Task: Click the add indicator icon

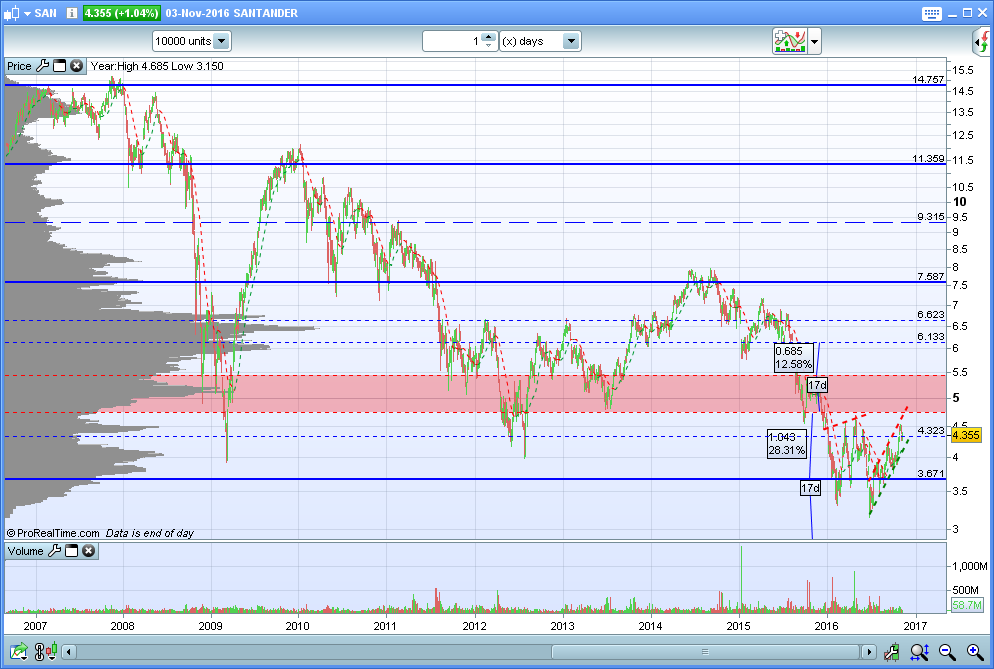Action: [x=789, y=41]
